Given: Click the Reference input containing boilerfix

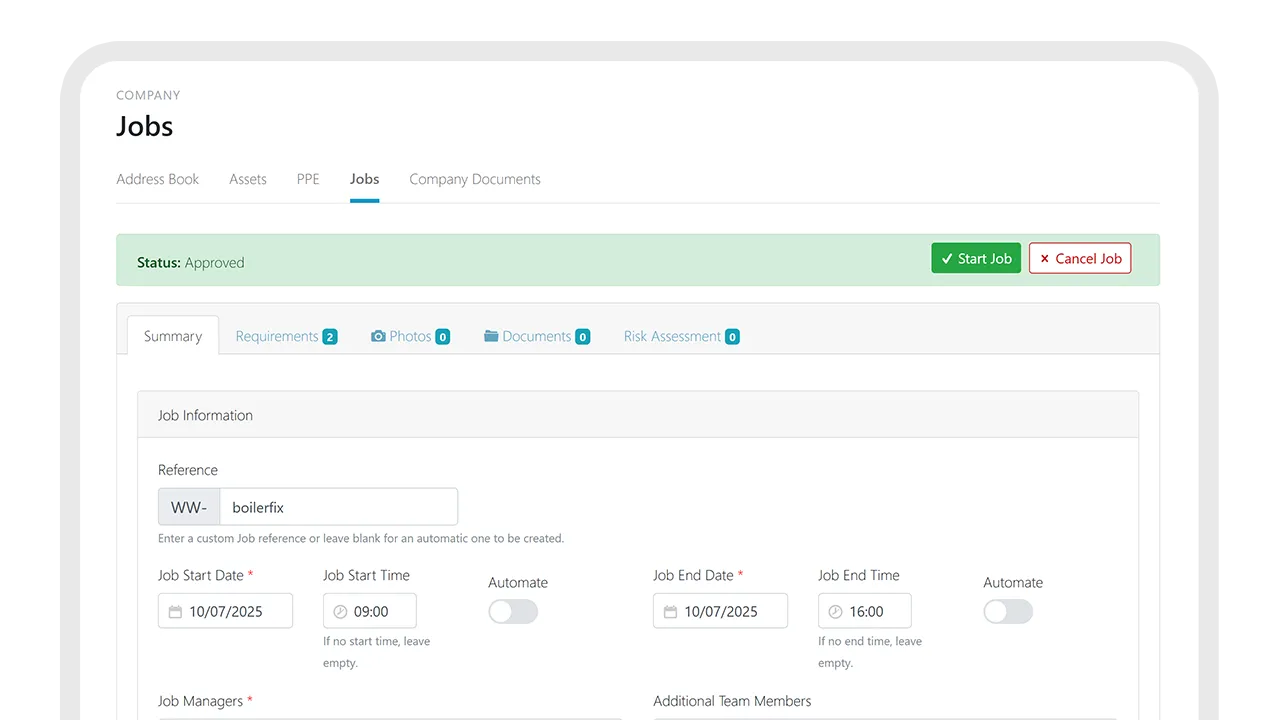Looking at the screenshot, I should [x=339, y=506].
